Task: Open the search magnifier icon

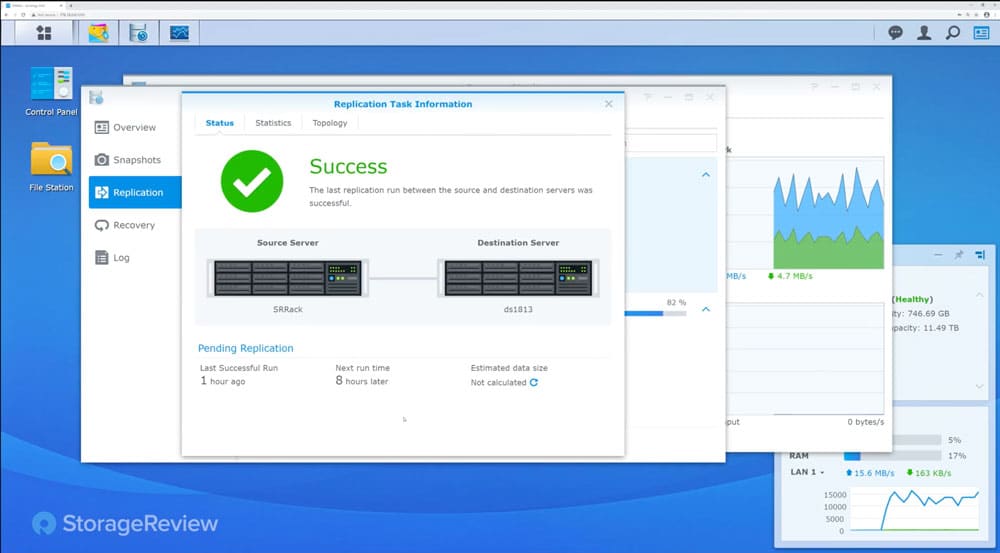Action: tap(953, 33)
